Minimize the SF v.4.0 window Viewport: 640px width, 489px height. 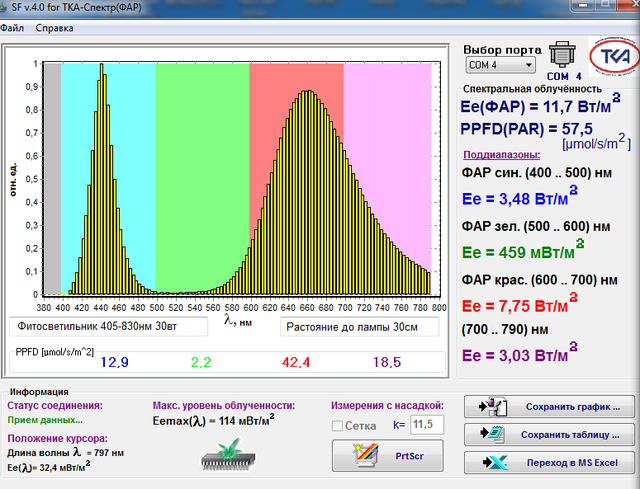point(583,5)
